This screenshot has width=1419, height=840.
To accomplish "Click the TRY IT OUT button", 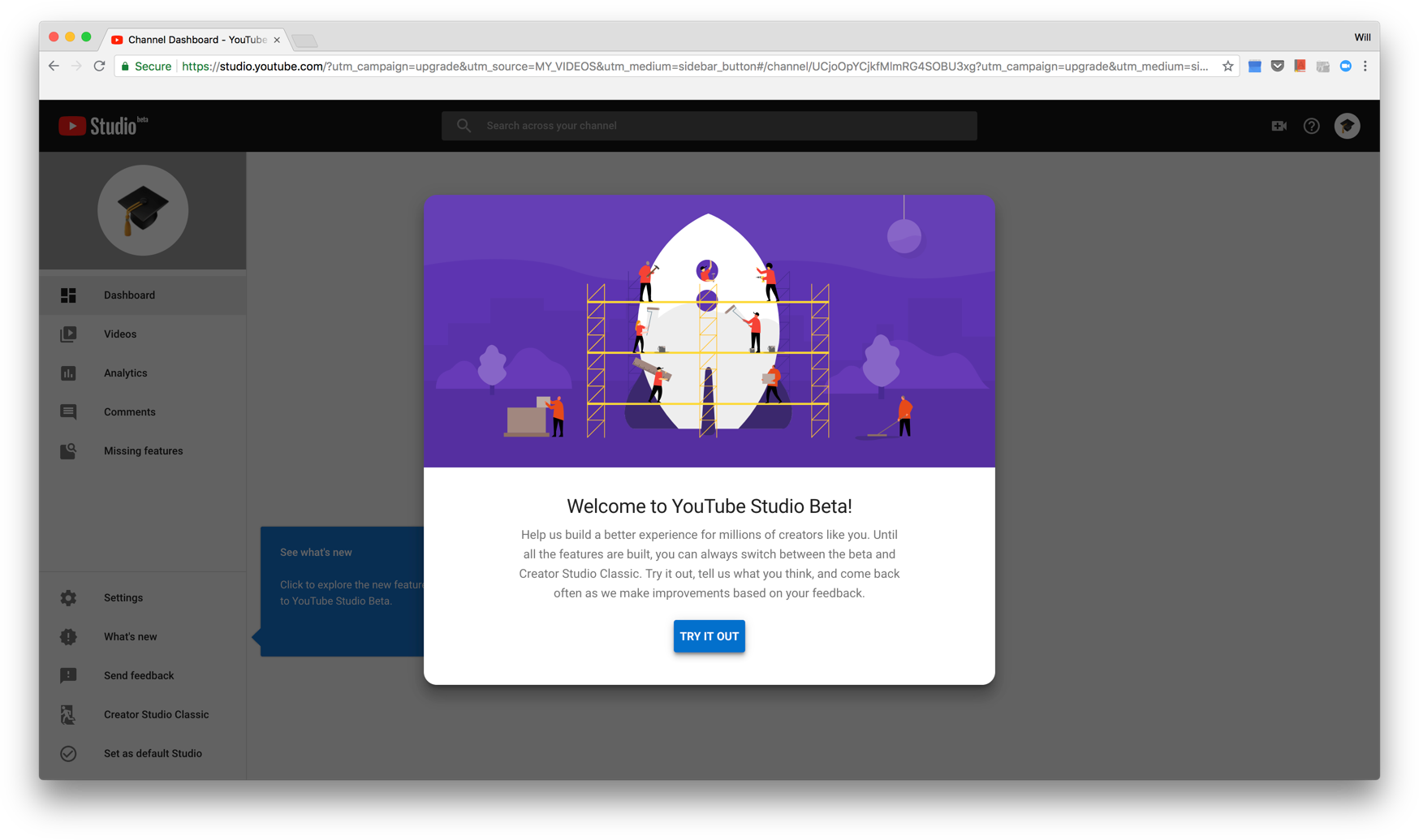I will [709, 636].
